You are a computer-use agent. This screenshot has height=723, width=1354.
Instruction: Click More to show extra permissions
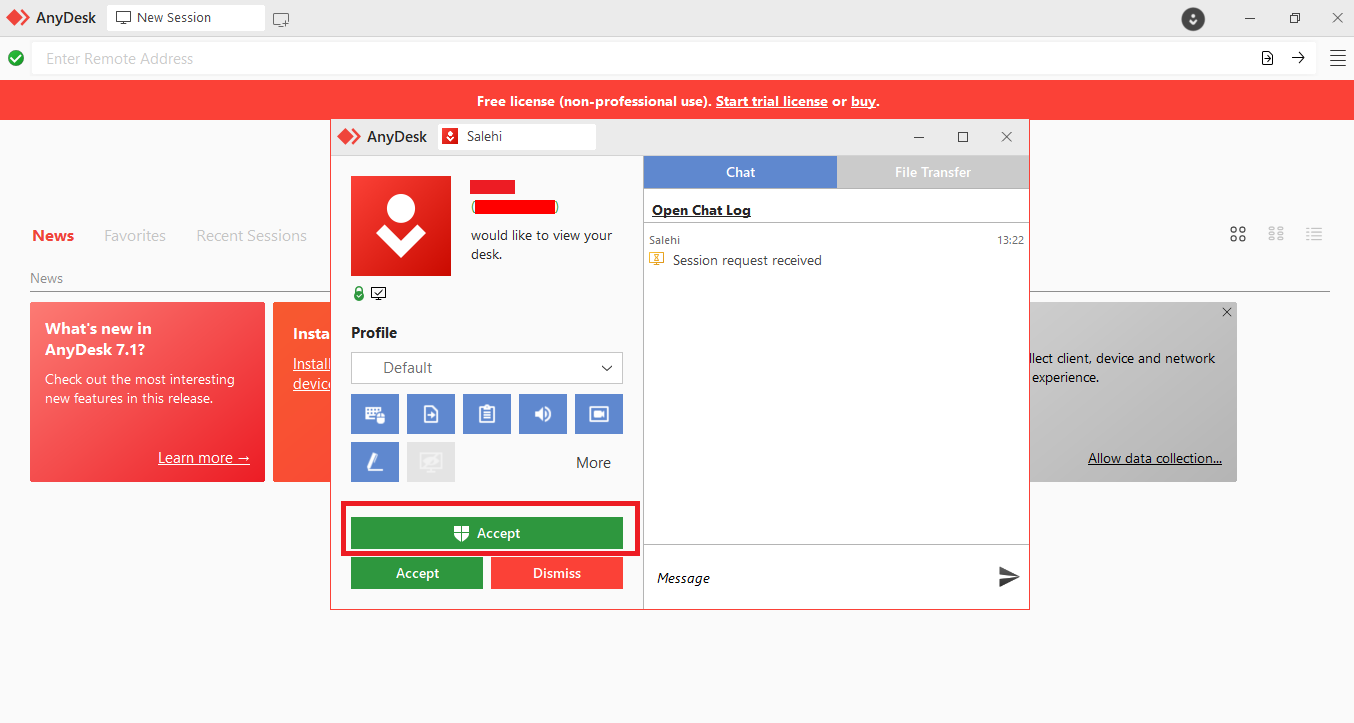(x=593, y=463)
